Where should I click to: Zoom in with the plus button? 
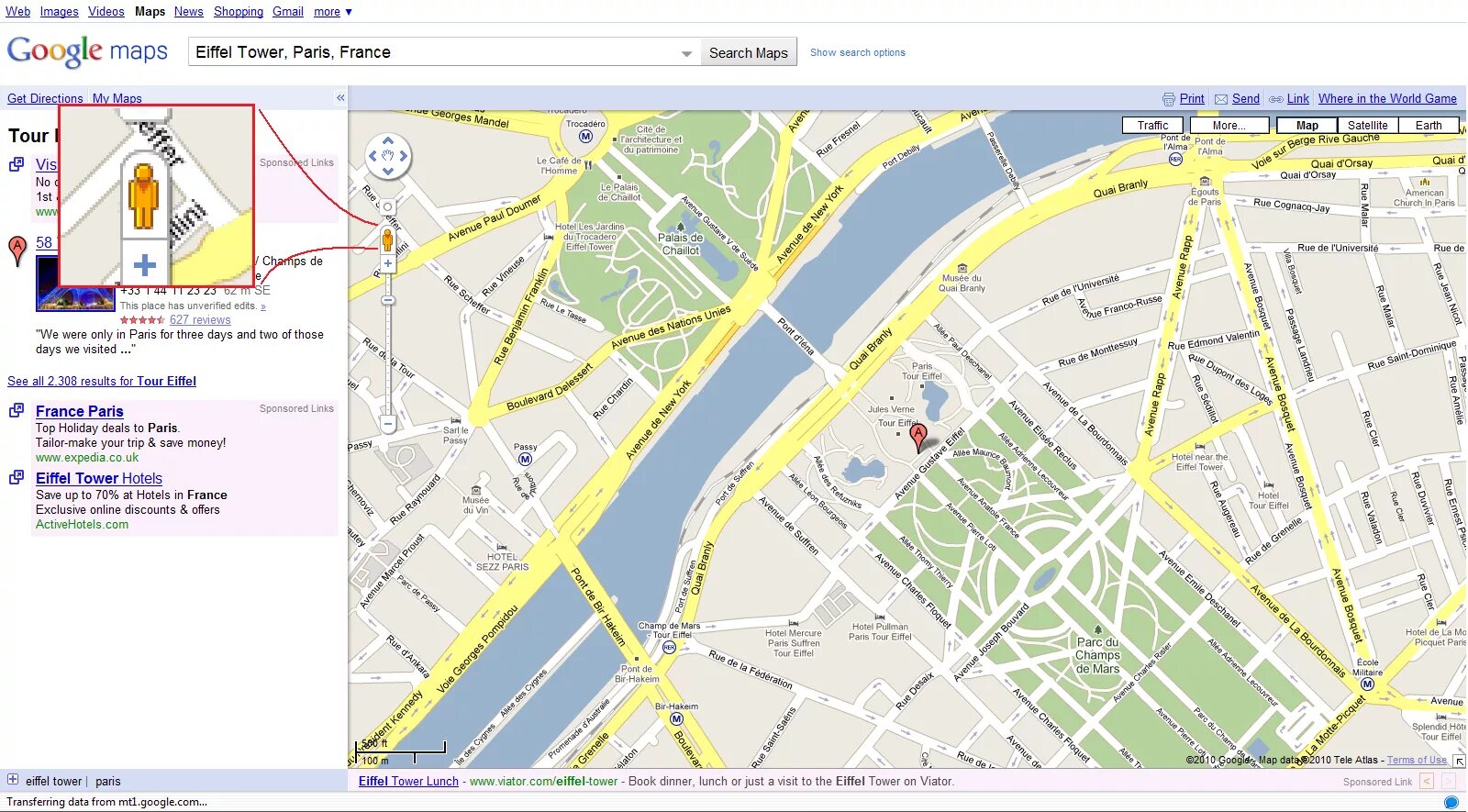[388, 263]
